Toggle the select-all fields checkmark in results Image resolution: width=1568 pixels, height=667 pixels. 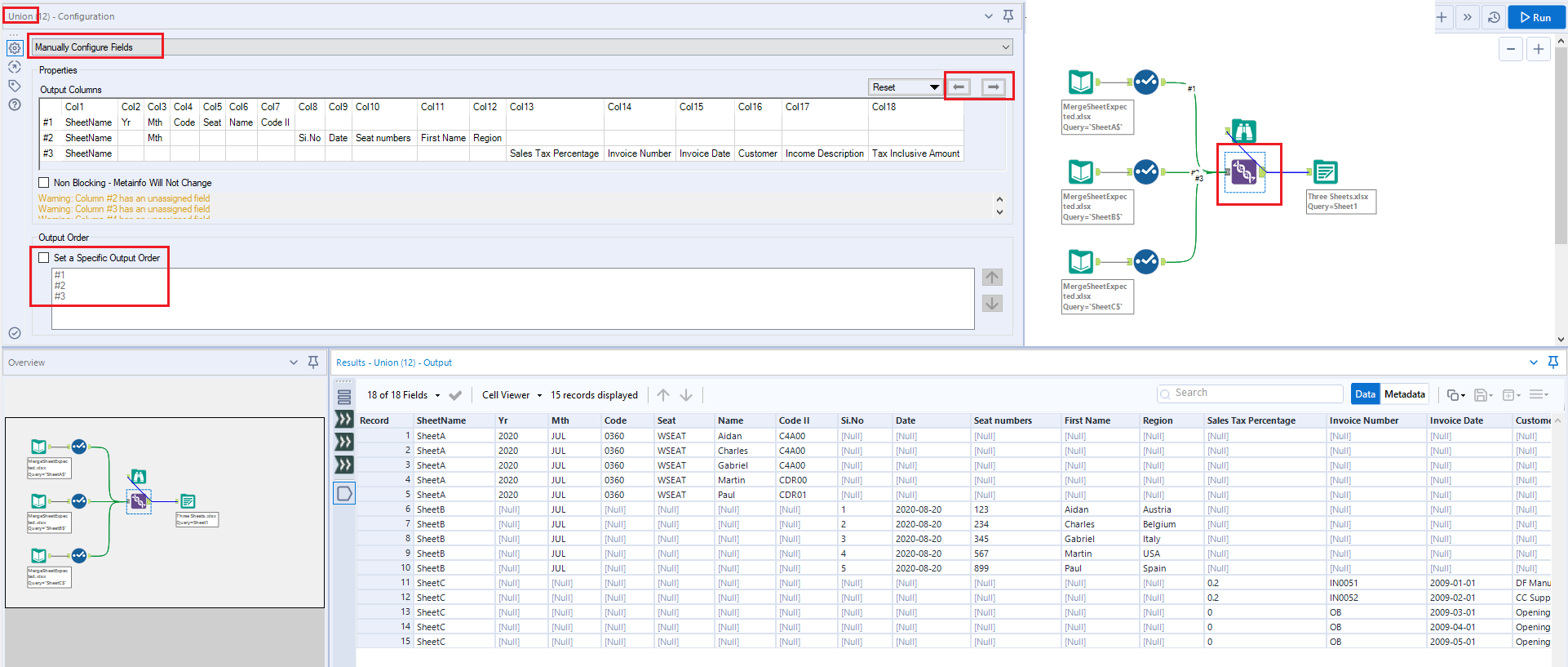coord(455,395)
